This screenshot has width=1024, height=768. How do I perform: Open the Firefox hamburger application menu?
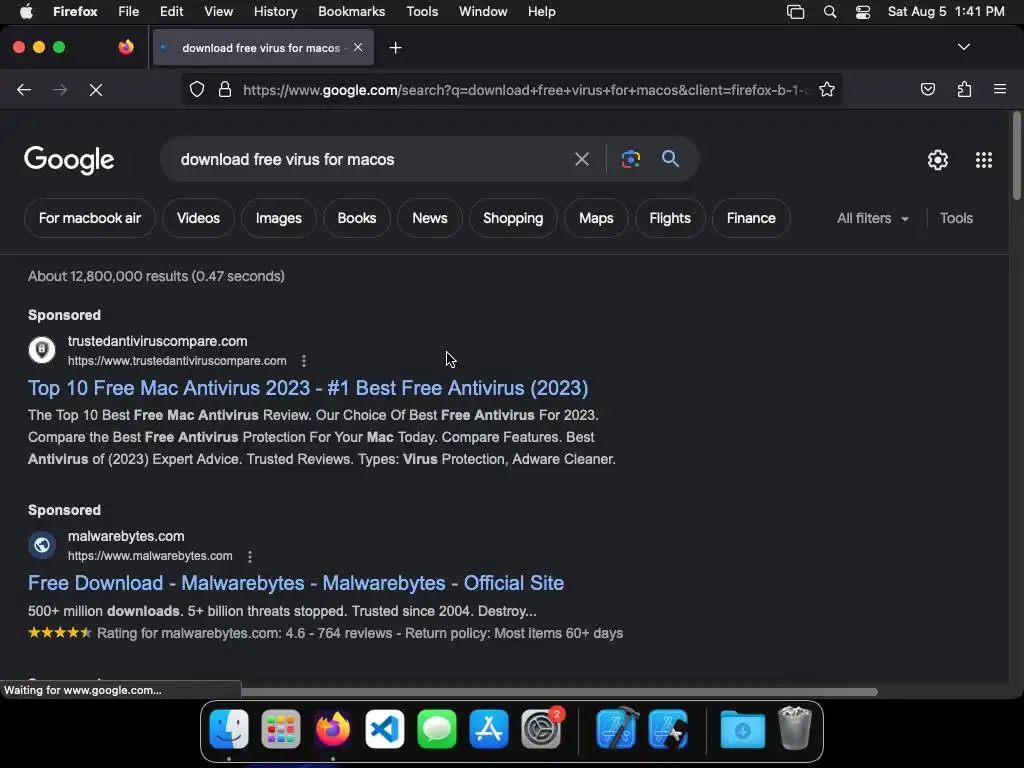1000,89
